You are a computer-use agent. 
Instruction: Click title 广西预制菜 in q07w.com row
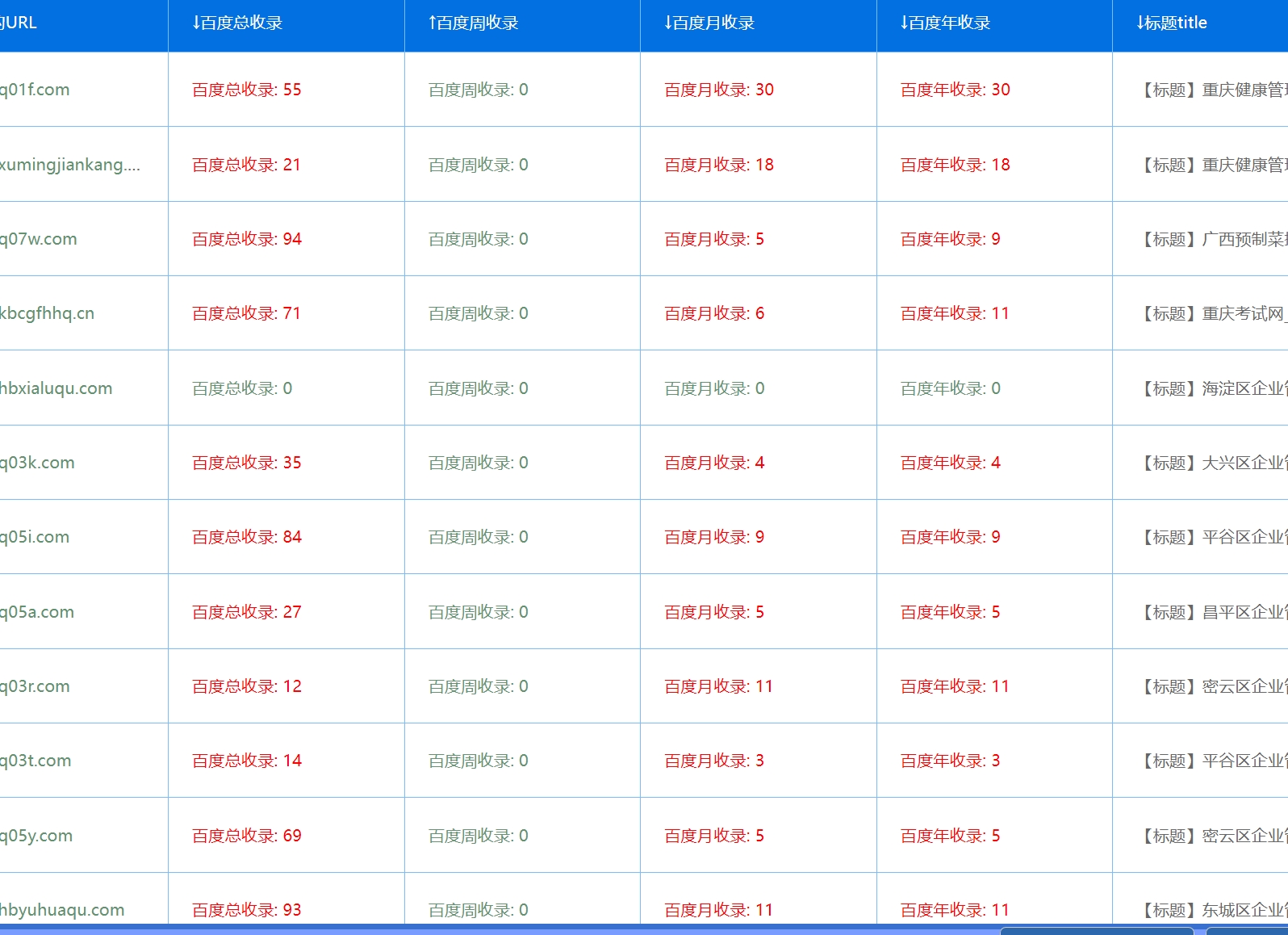click(1211, 239)
